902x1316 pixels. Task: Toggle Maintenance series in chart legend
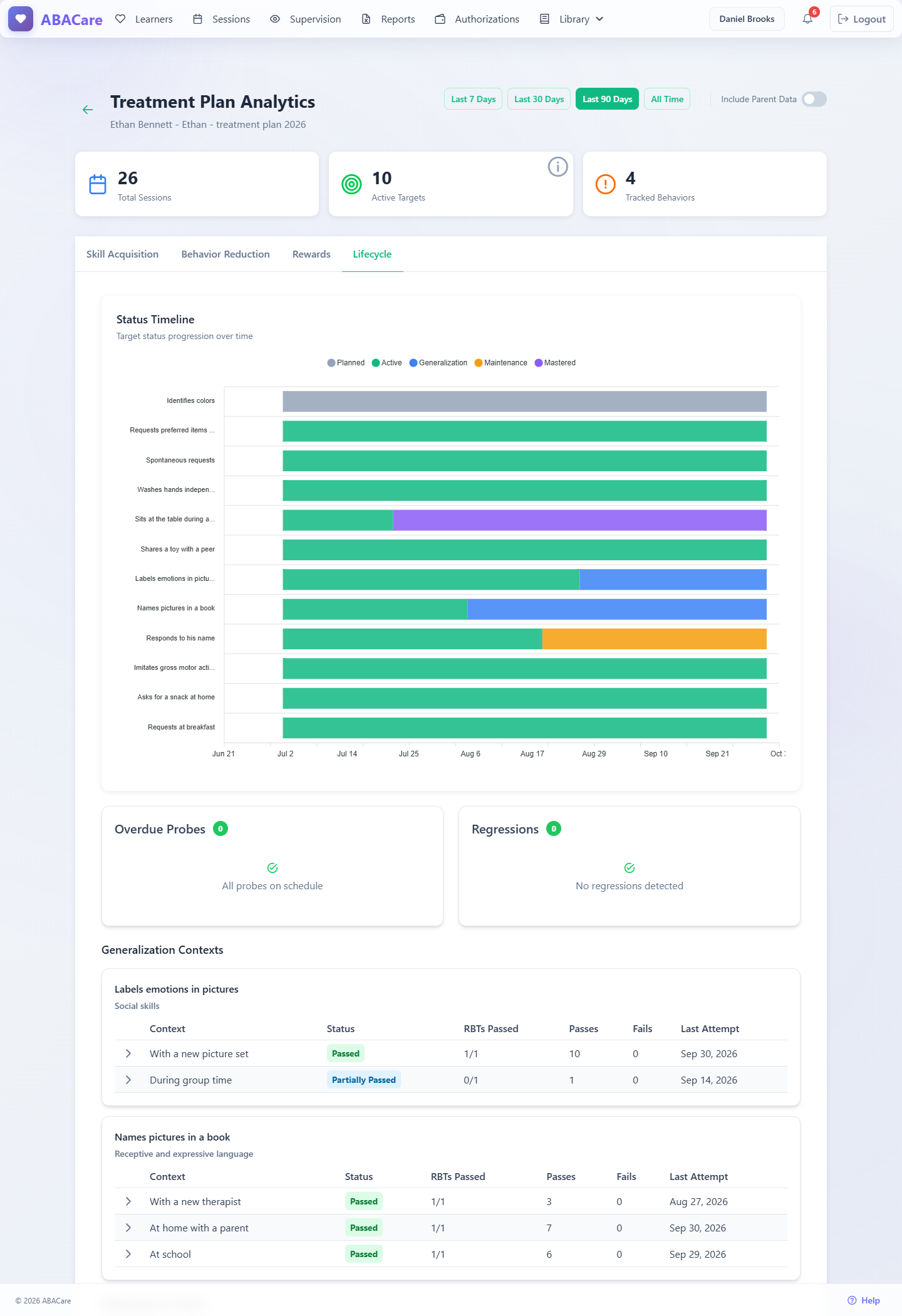(x=501, y=363)
